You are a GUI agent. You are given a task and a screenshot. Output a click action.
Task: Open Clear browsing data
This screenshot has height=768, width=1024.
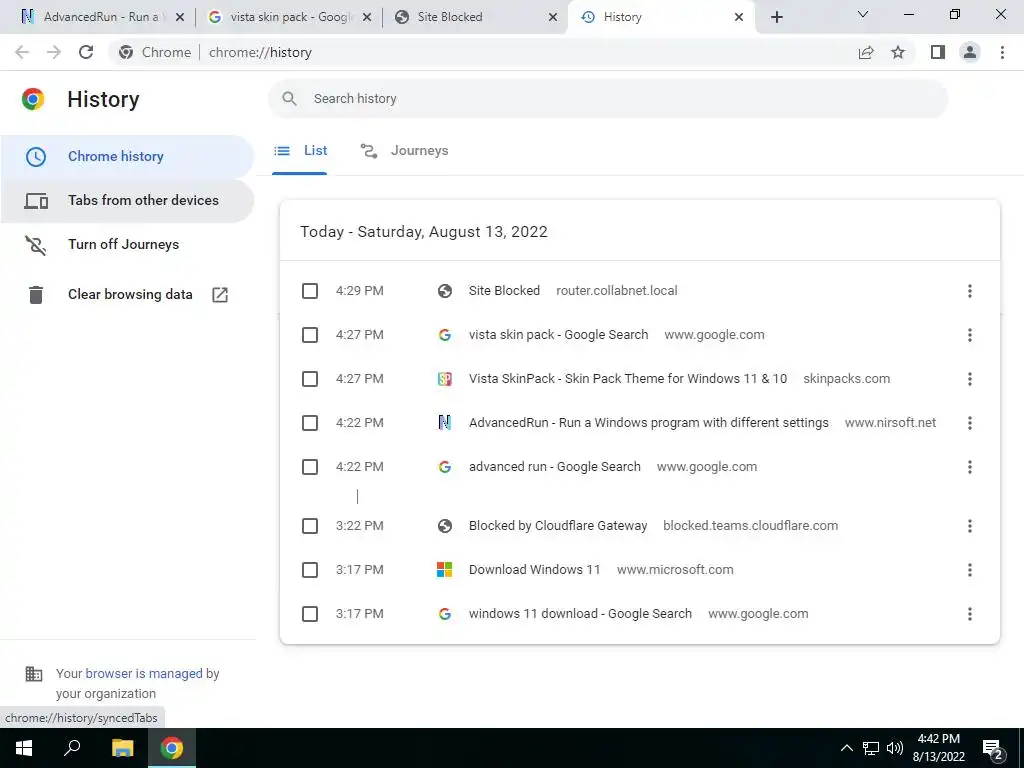pyautogui.click(x=127, y=295)
